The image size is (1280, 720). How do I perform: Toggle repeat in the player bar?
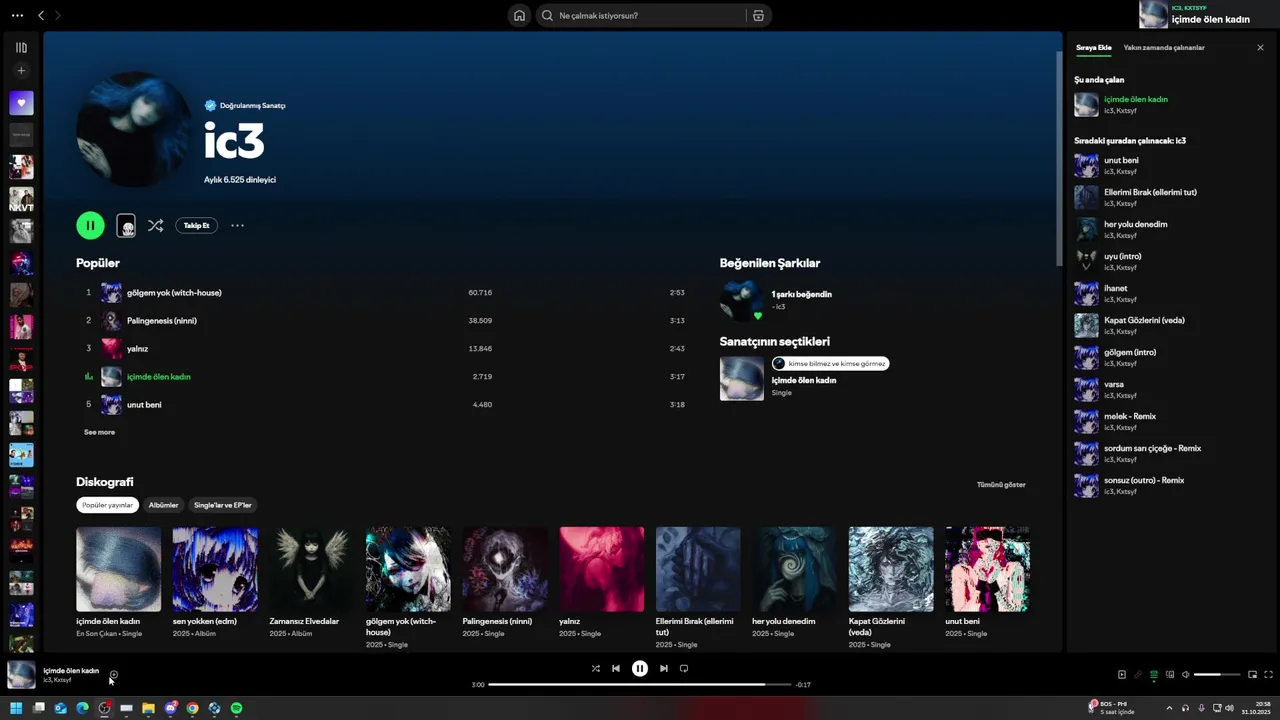(684, 668)
